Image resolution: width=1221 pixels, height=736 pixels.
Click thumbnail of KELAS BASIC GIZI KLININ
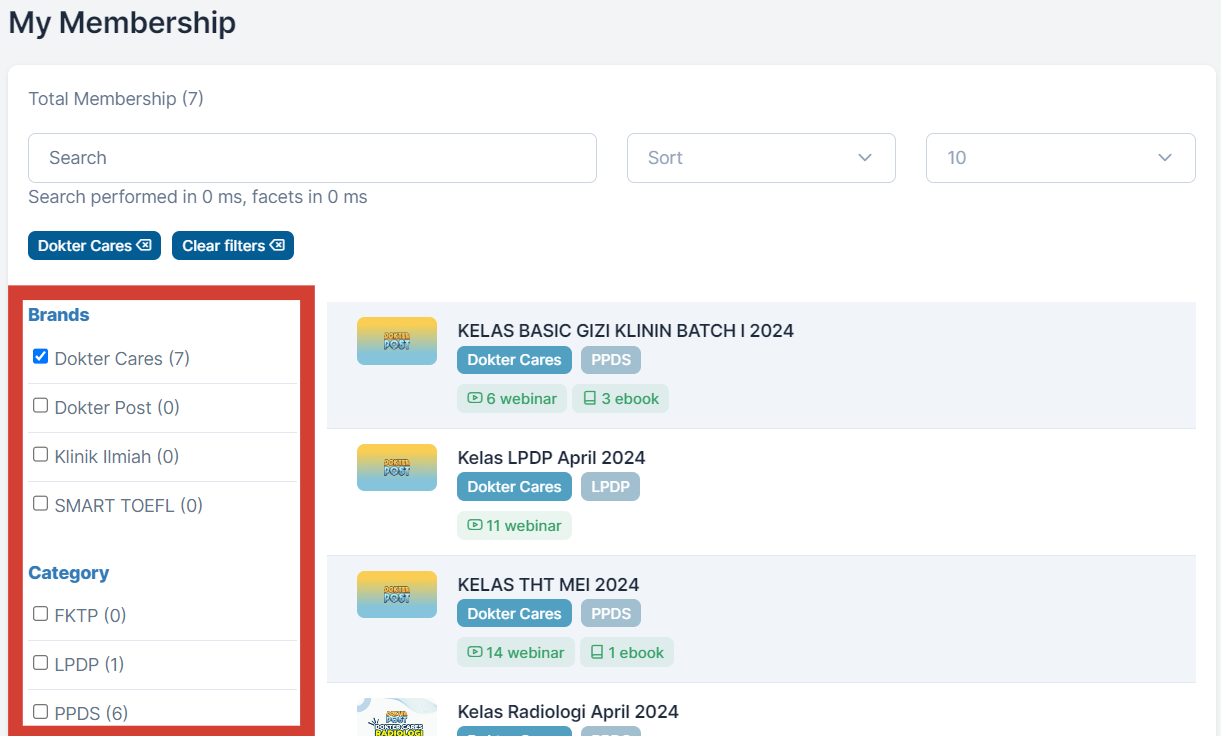397,341
